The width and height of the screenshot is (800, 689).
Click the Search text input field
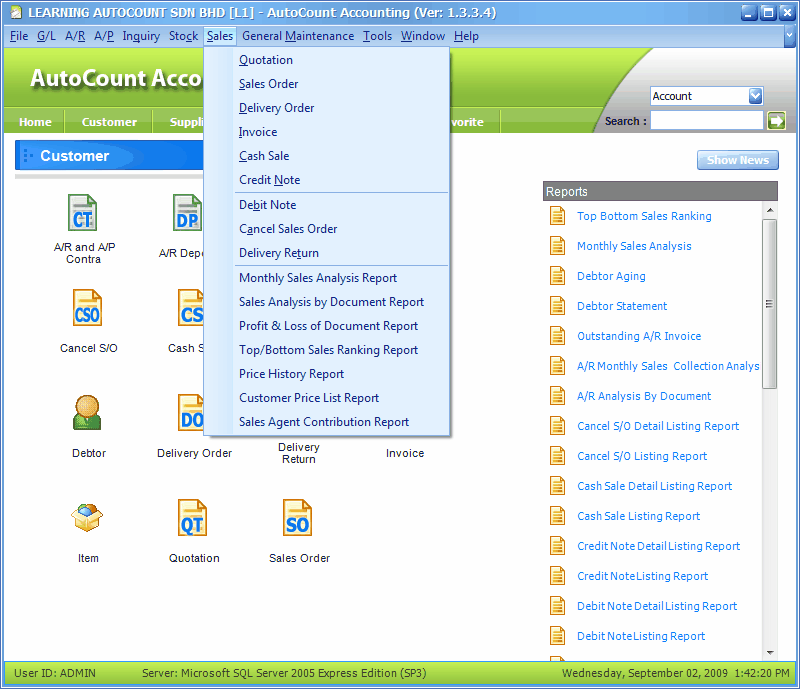(707, 121)
